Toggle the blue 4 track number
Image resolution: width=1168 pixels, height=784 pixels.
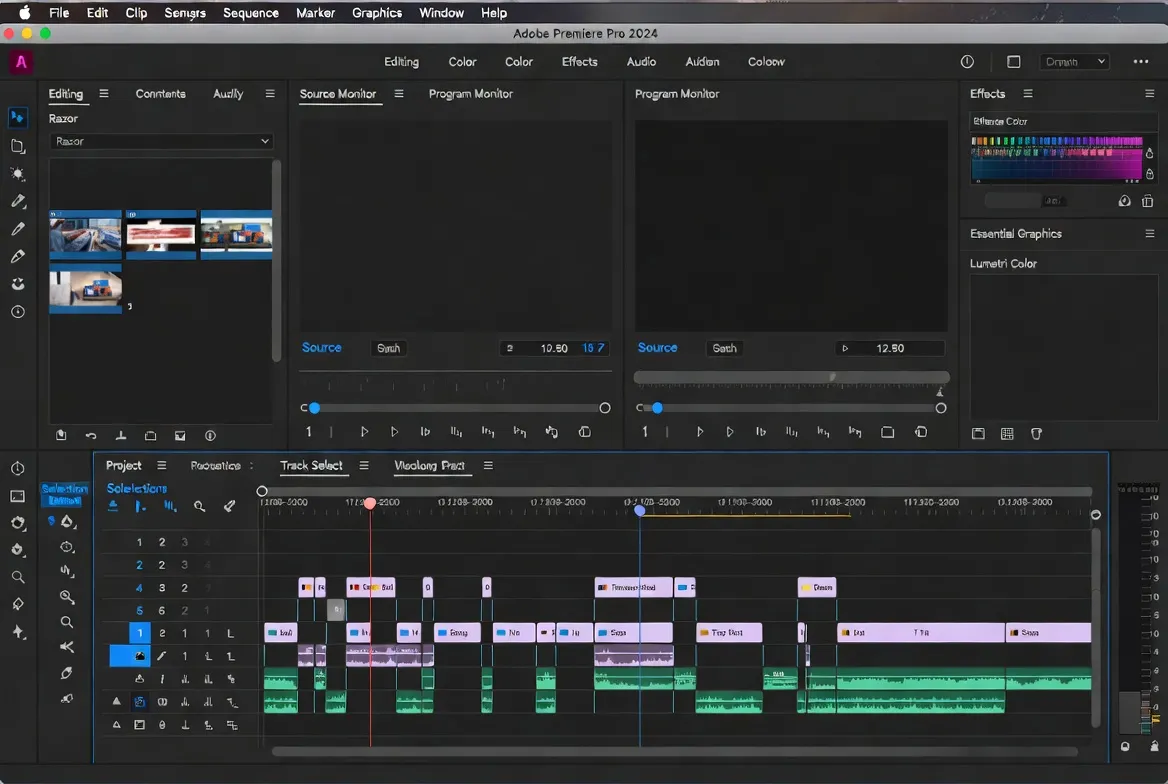pos(139,588)
